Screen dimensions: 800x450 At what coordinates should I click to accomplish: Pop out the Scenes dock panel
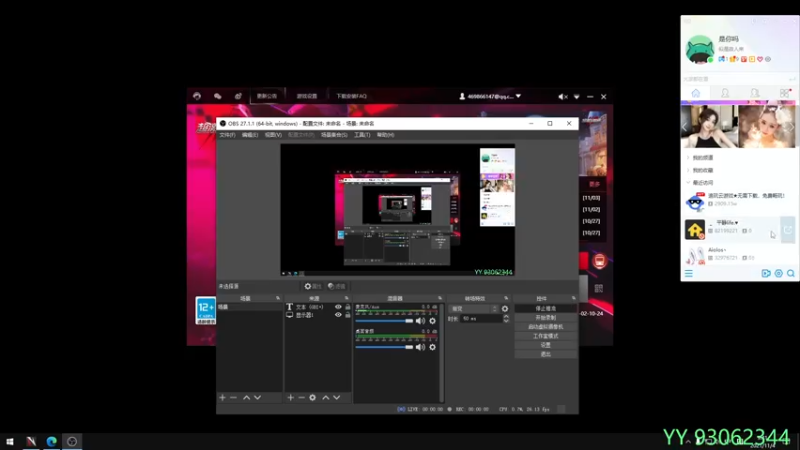click(x=278, y=298)
